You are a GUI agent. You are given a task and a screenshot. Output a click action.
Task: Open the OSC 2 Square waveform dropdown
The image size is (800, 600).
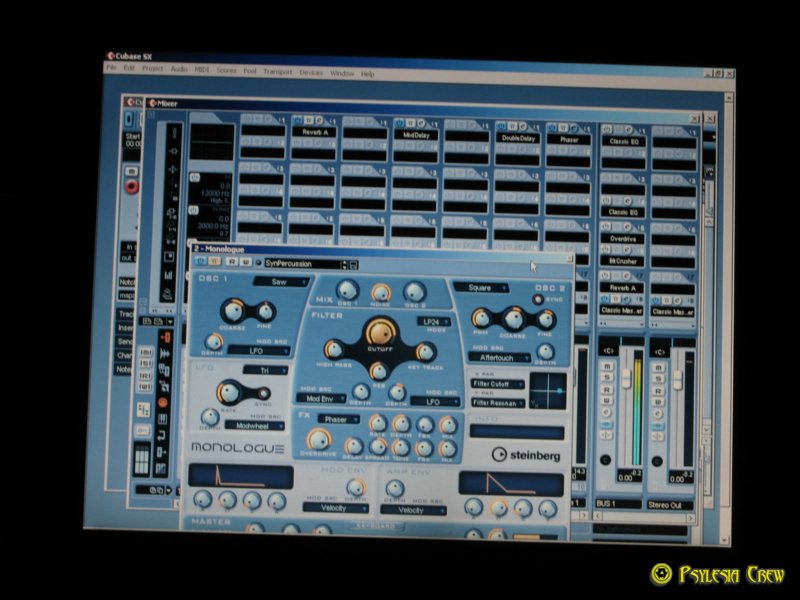click(481, 288)
